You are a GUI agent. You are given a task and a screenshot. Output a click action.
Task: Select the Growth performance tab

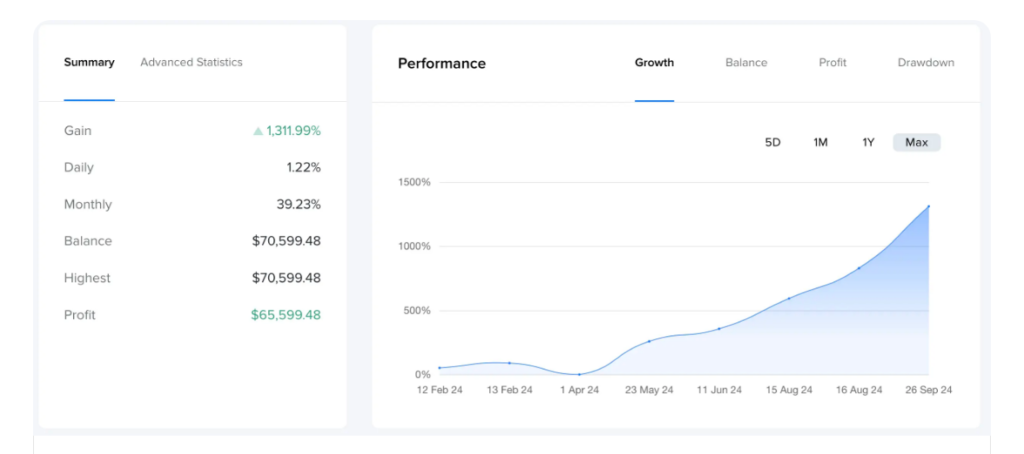(654, 62)
